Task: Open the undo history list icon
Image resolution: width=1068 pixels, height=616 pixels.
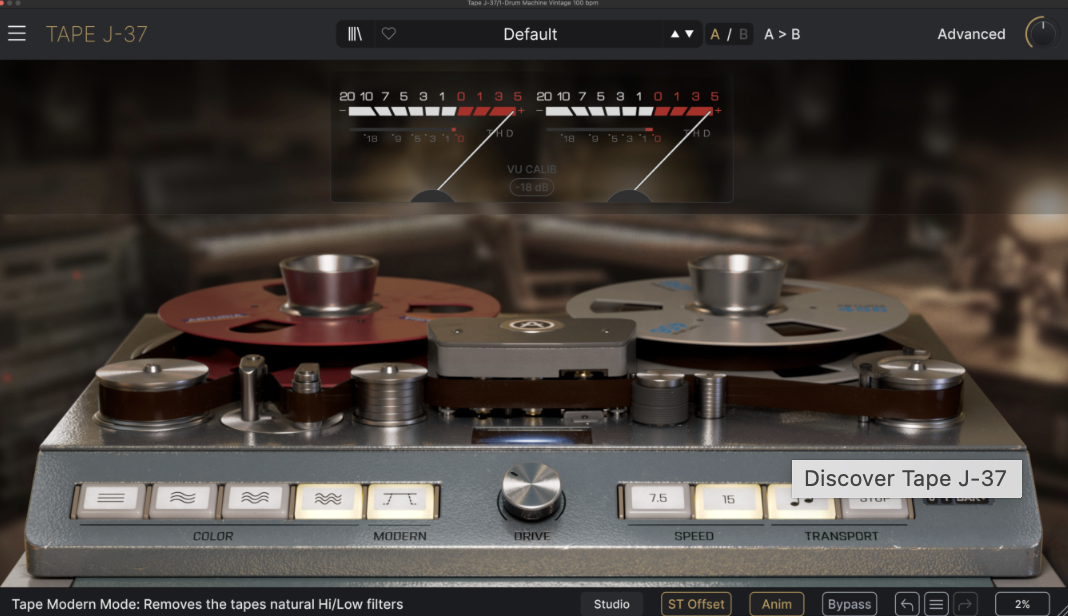Action: (x=936, y=604)
